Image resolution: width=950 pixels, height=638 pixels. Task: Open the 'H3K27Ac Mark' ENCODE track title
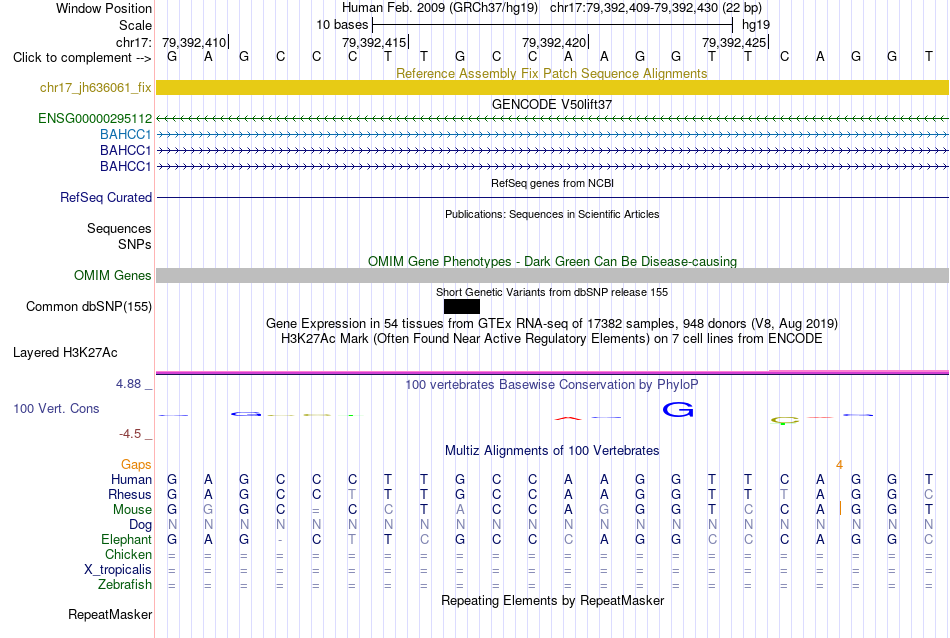[552, 339]
